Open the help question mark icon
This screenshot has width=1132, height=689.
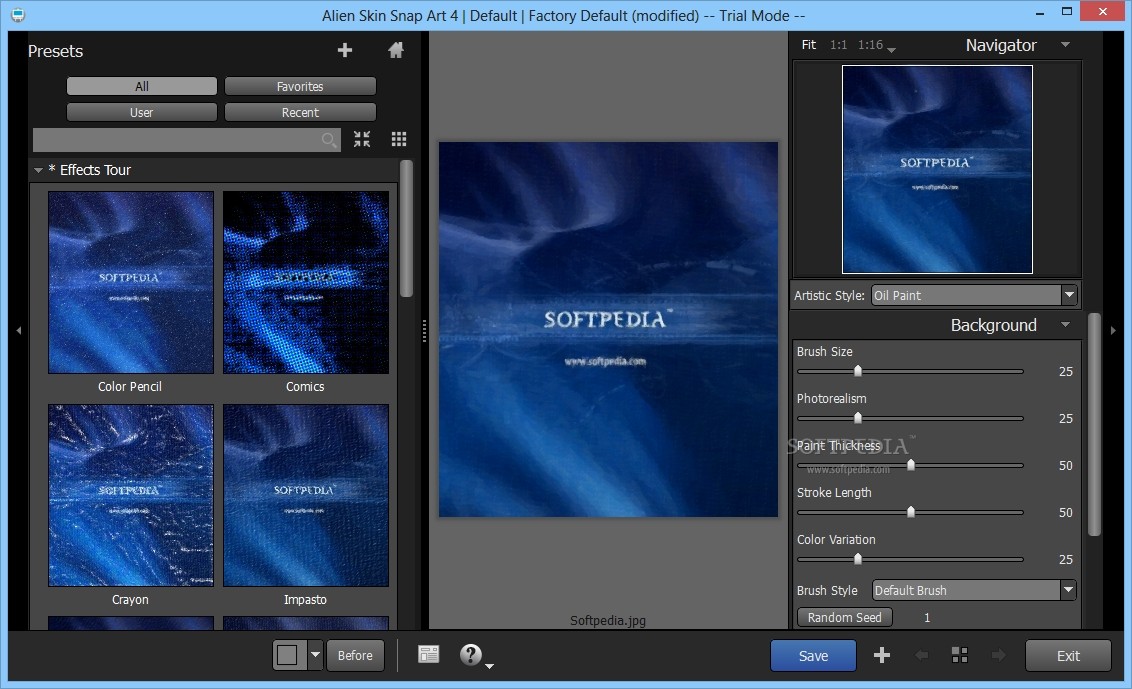pos(470,654)
